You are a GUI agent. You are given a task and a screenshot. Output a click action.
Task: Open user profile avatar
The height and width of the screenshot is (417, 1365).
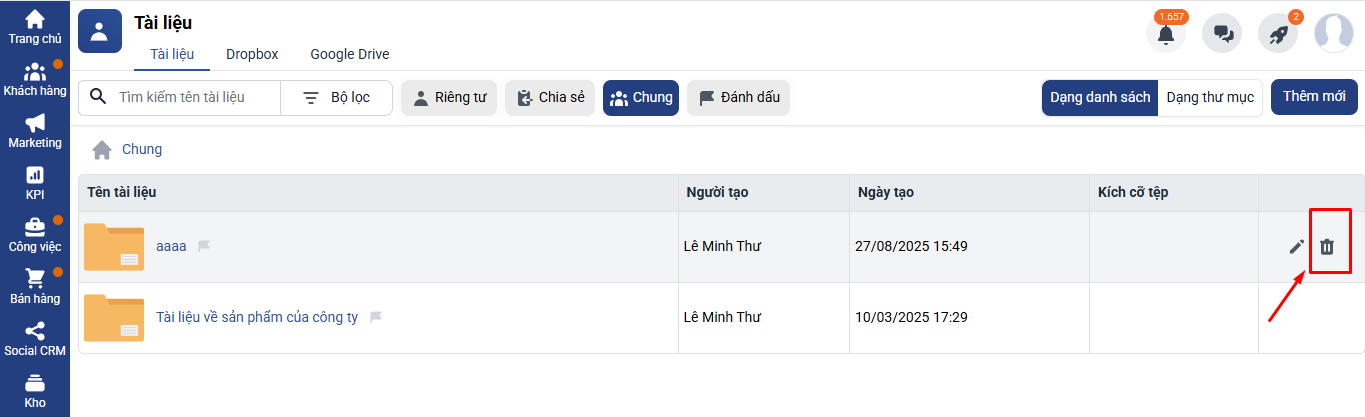click(1334, 33)
